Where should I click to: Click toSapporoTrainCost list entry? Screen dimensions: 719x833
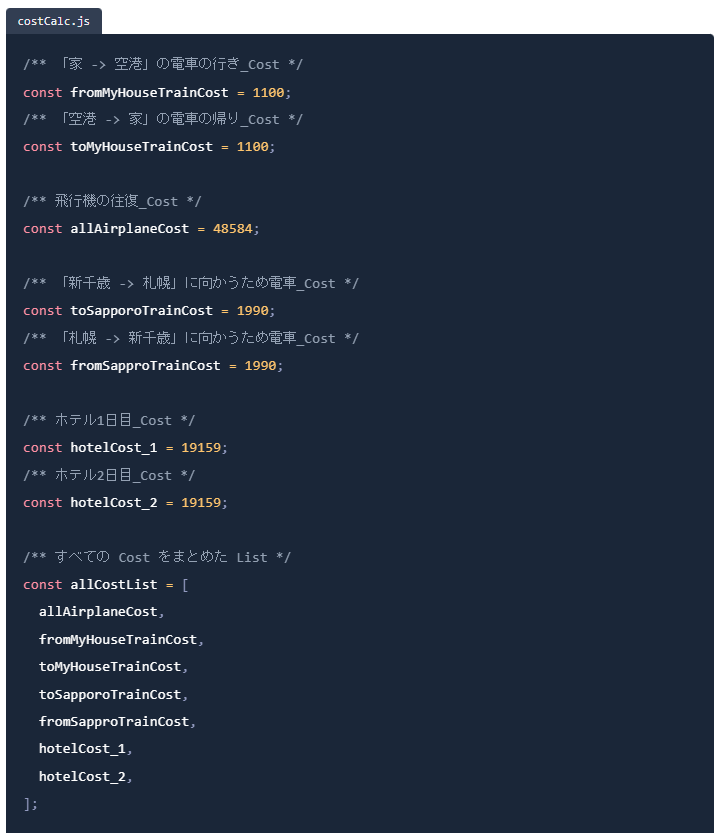click(110, 694)
